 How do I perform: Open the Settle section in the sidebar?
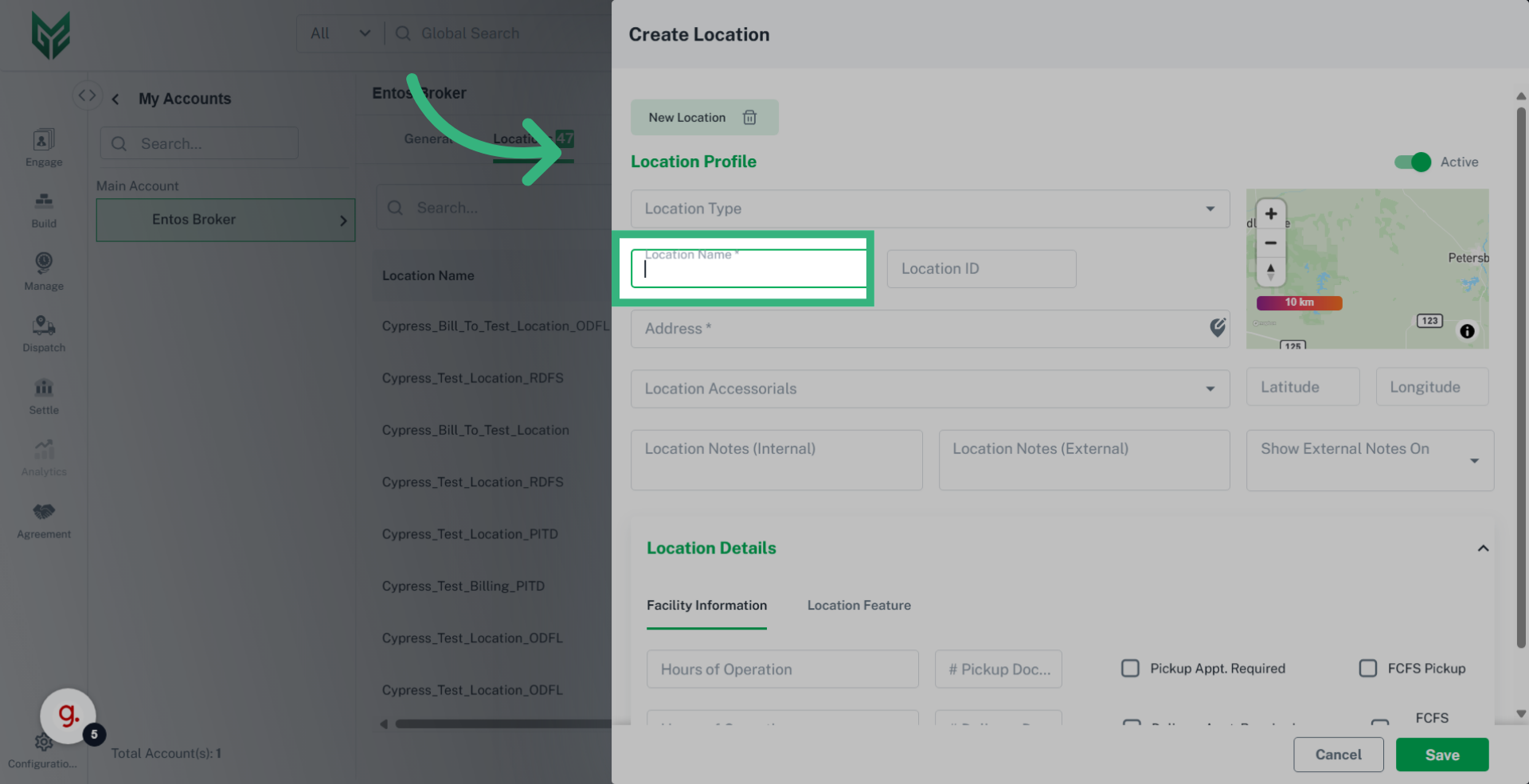pyautogui.click(x=43, y=395)
